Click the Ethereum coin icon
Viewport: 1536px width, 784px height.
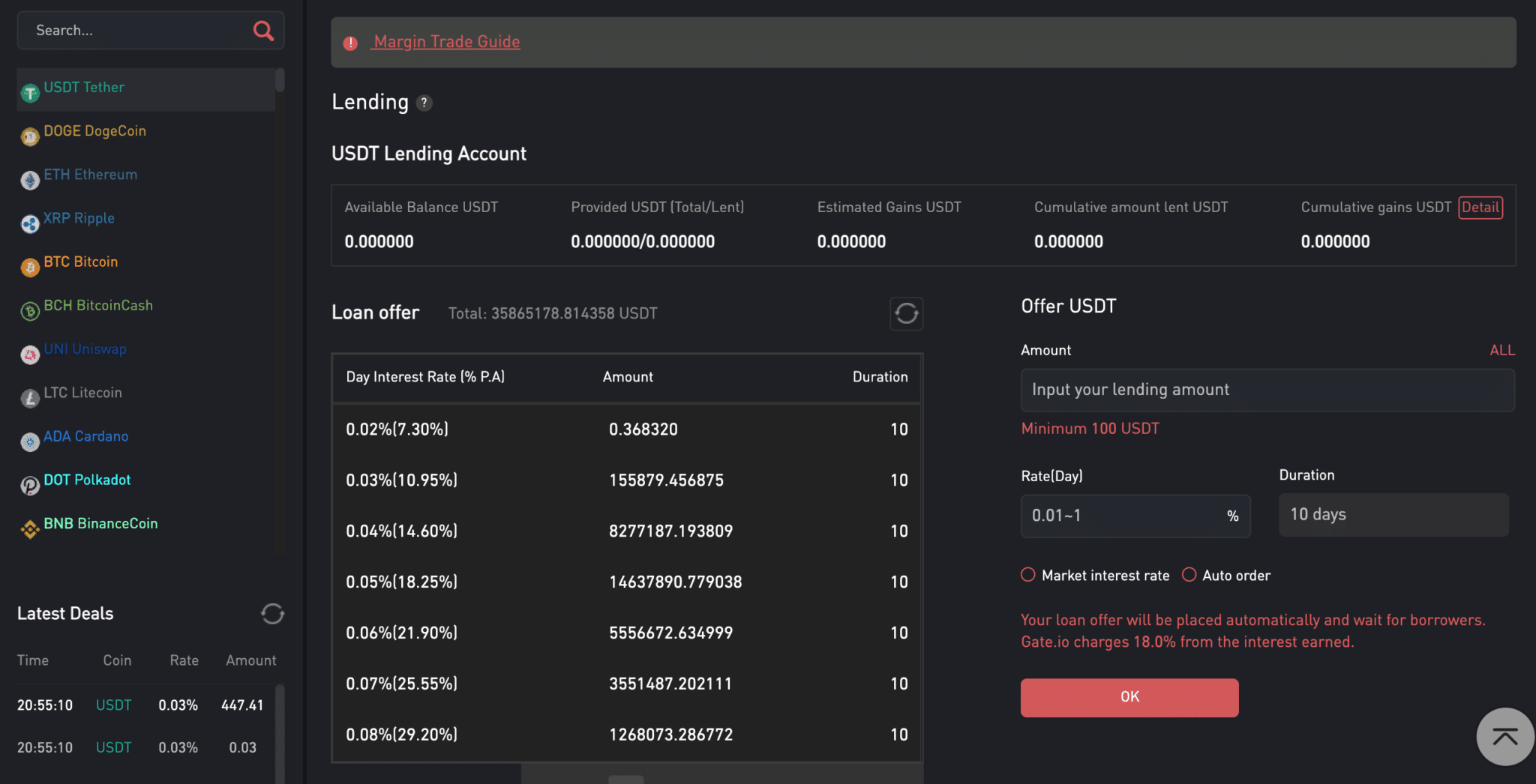30,180
